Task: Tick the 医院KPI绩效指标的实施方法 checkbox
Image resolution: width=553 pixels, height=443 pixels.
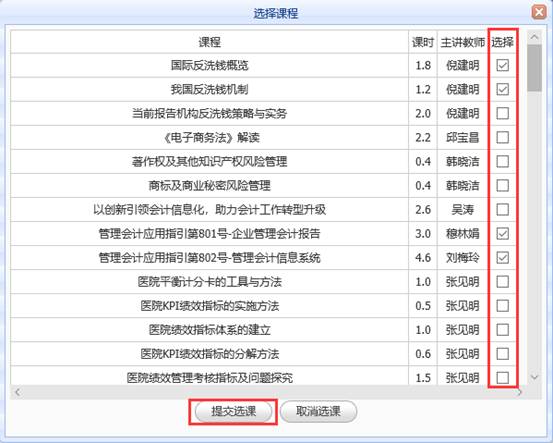Action: (x=502, y=306)
